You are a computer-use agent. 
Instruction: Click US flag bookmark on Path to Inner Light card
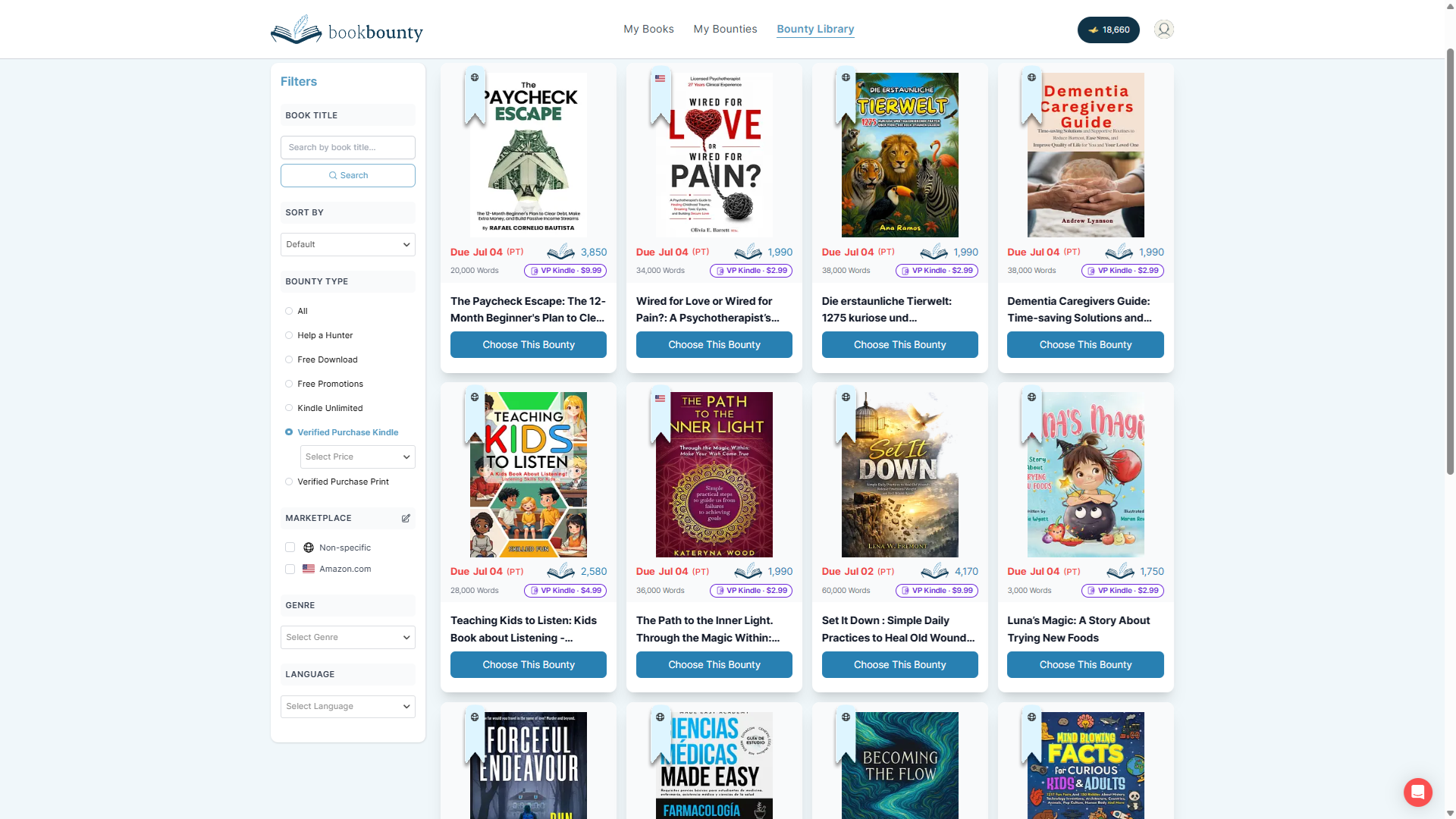tap(661, 415)
